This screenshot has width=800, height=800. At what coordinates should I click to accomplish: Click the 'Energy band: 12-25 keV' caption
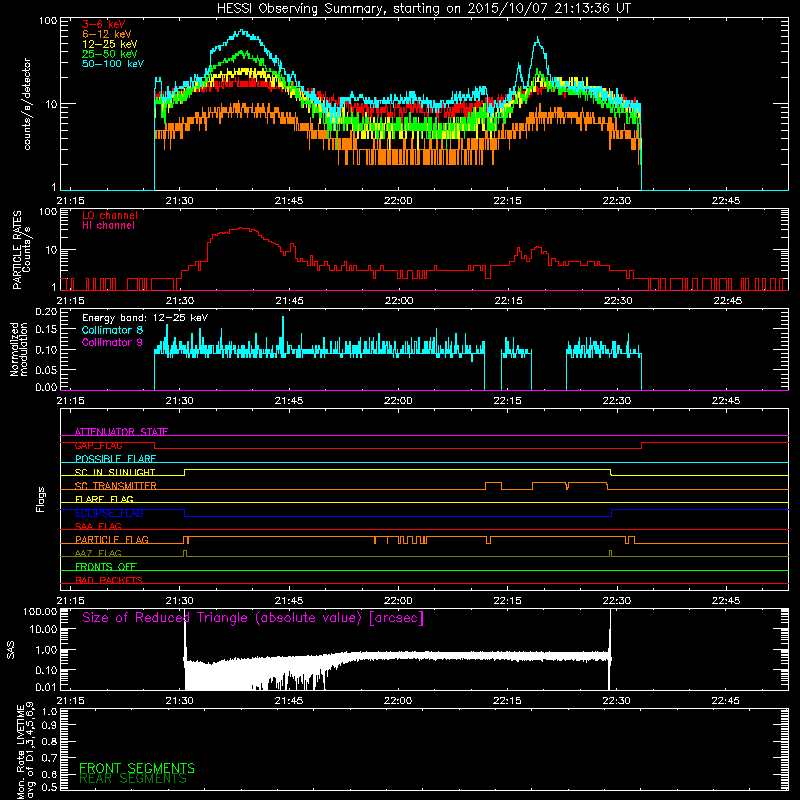[145, 318]
